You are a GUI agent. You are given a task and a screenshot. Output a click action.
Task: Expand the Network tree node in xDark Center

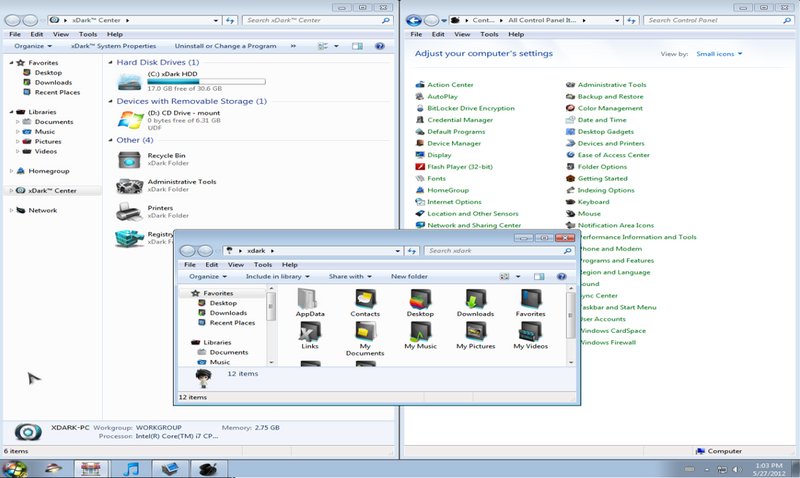coord(11,210)
